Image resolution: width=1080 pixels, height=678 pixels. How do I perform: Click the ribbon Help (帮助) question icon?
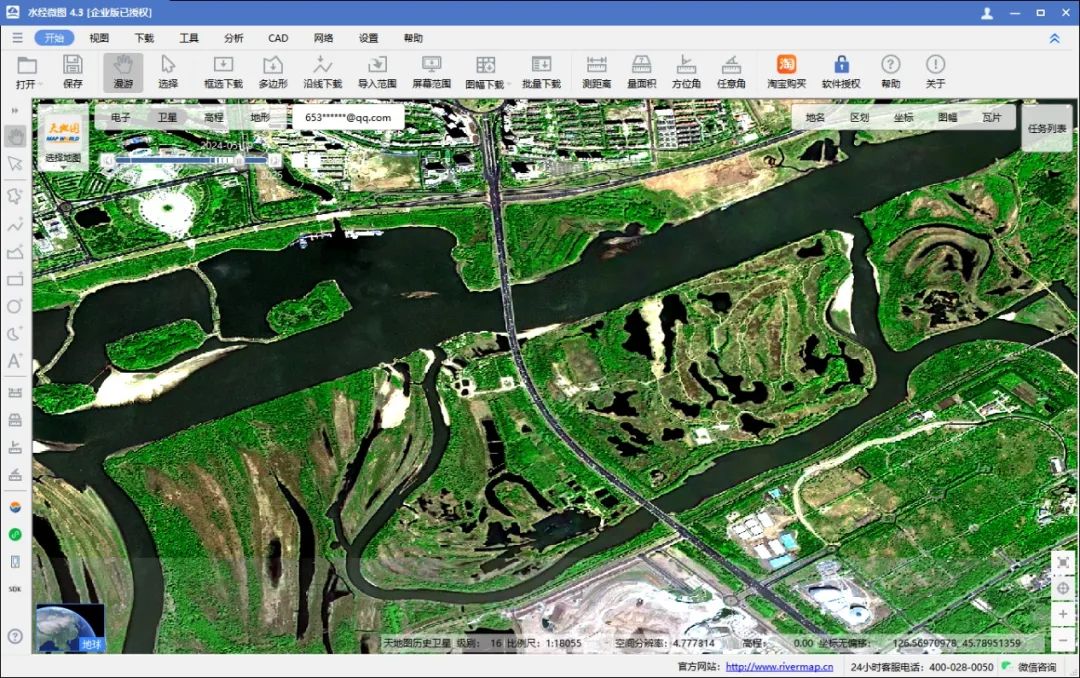coord(891,72)
